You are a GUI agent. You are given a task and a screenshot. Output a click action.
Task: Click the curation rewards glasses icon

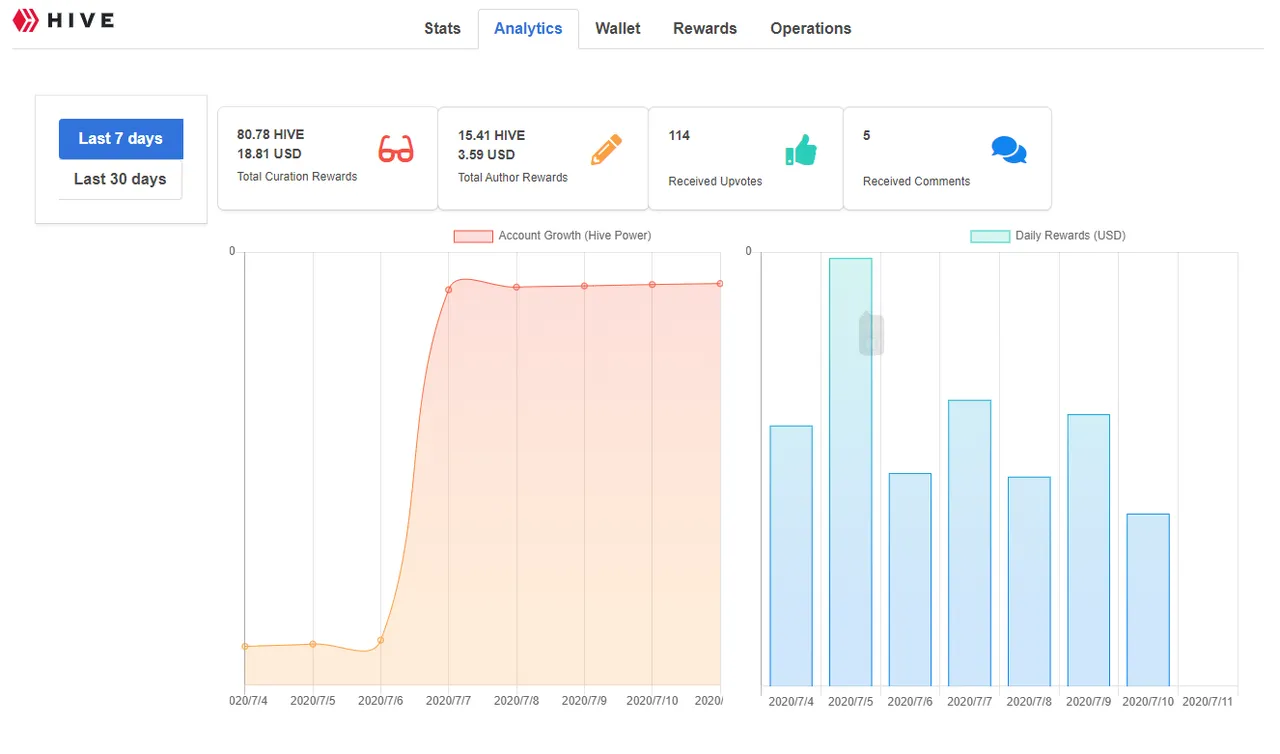(396, 150)
